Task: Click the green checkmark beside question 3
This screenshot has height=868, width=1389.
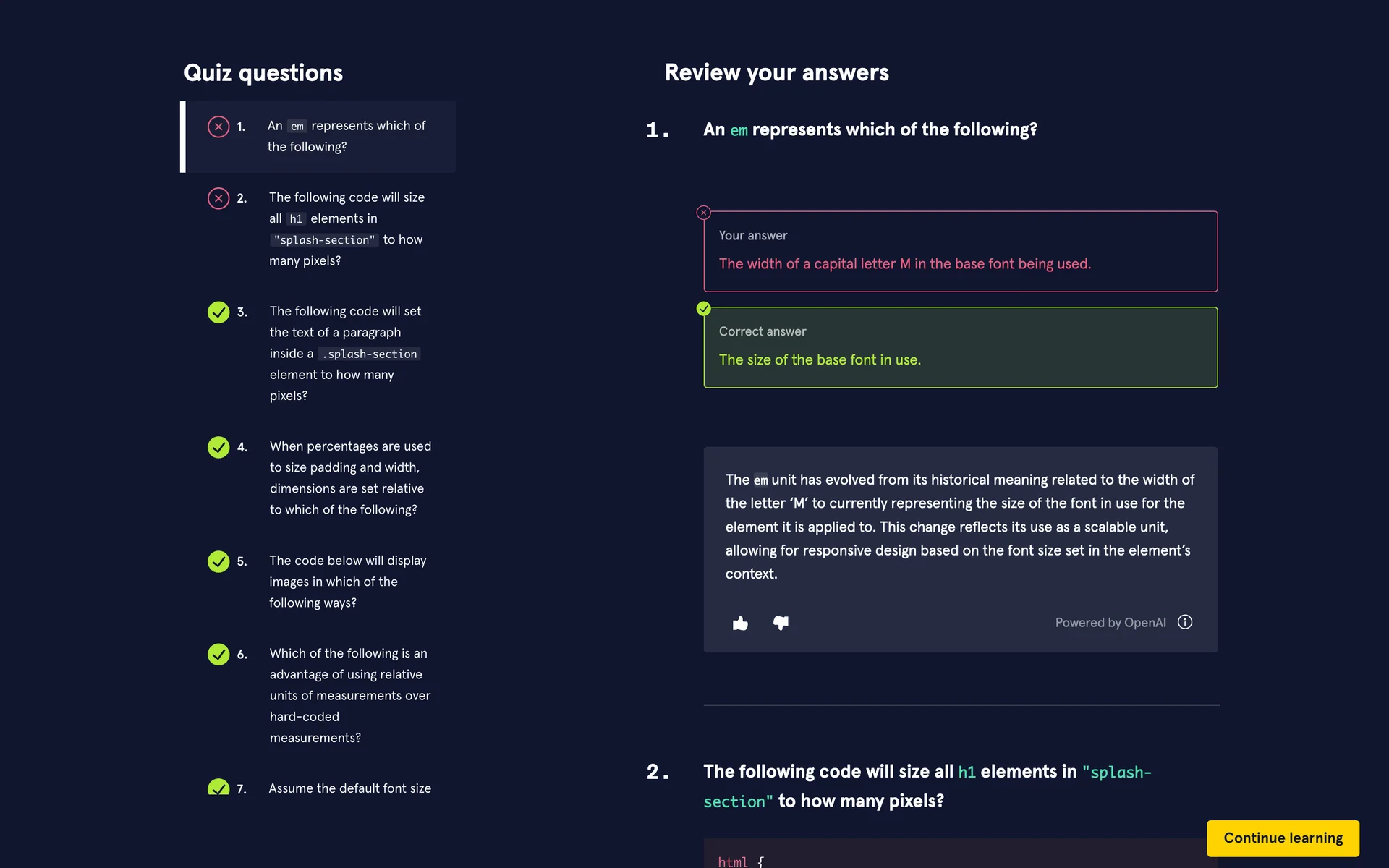Action: pos(218,312)
